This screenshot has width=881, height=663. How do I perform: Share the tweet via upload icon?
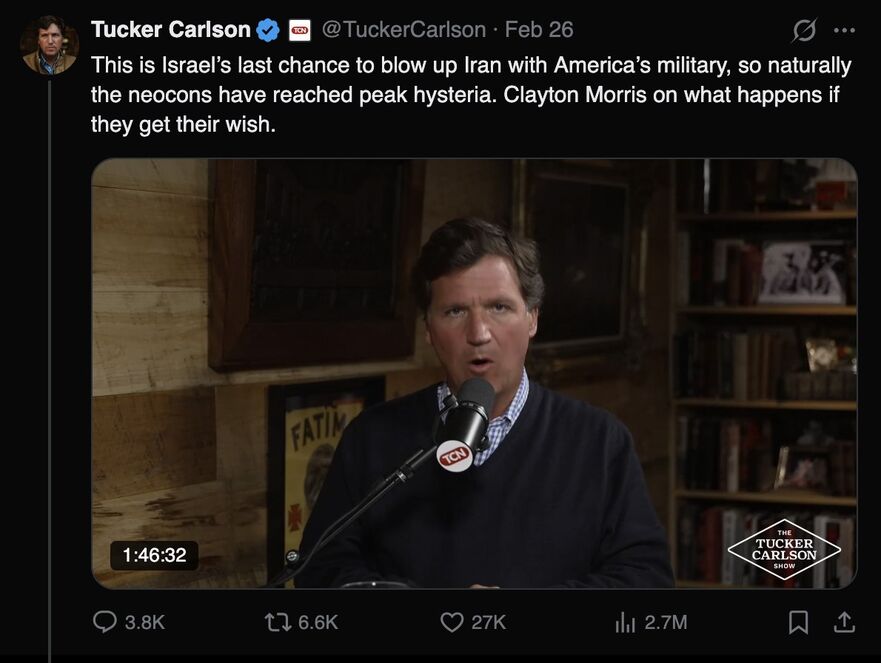844,622
